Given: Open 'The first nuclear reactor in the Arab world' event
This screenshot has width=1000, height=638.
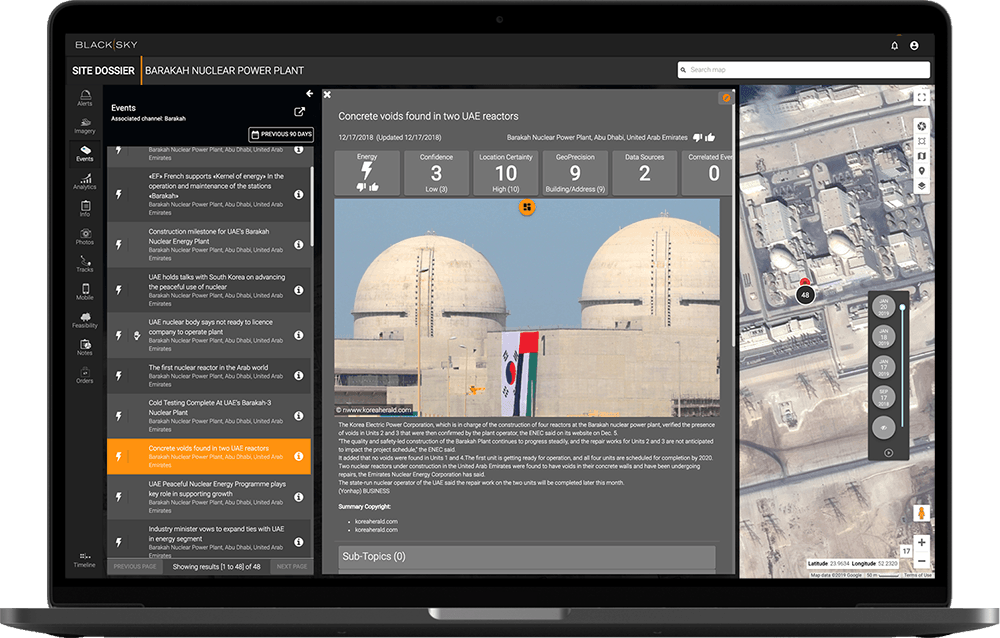Looking at the screenshot, I should pos(209,376).
